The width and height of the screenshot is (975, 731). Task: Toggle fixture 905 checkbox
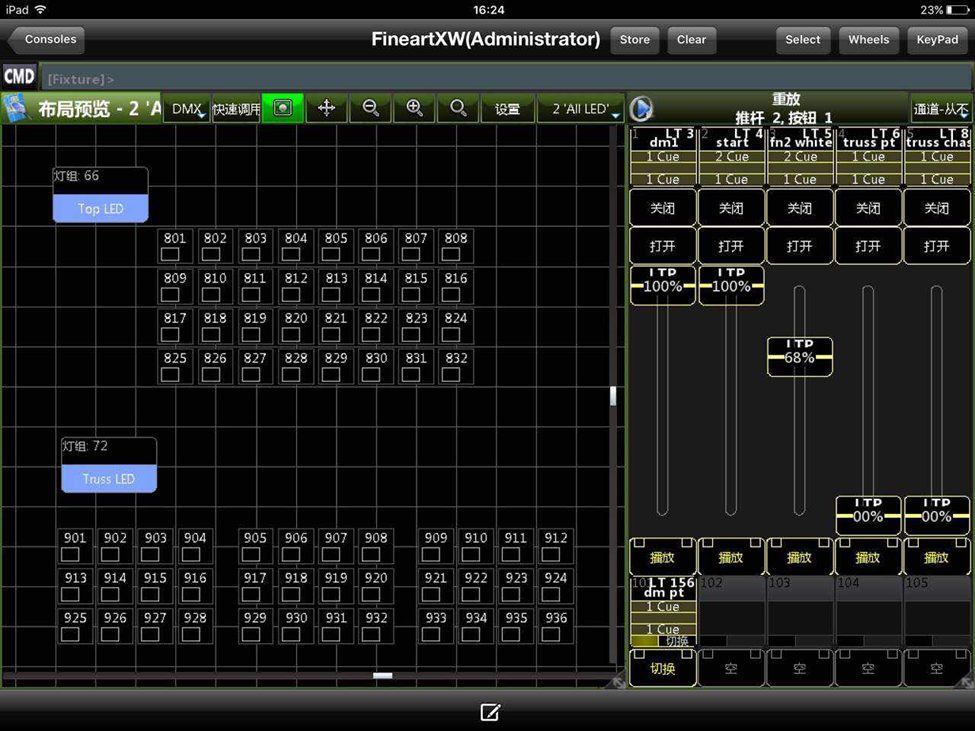[251, 554]
